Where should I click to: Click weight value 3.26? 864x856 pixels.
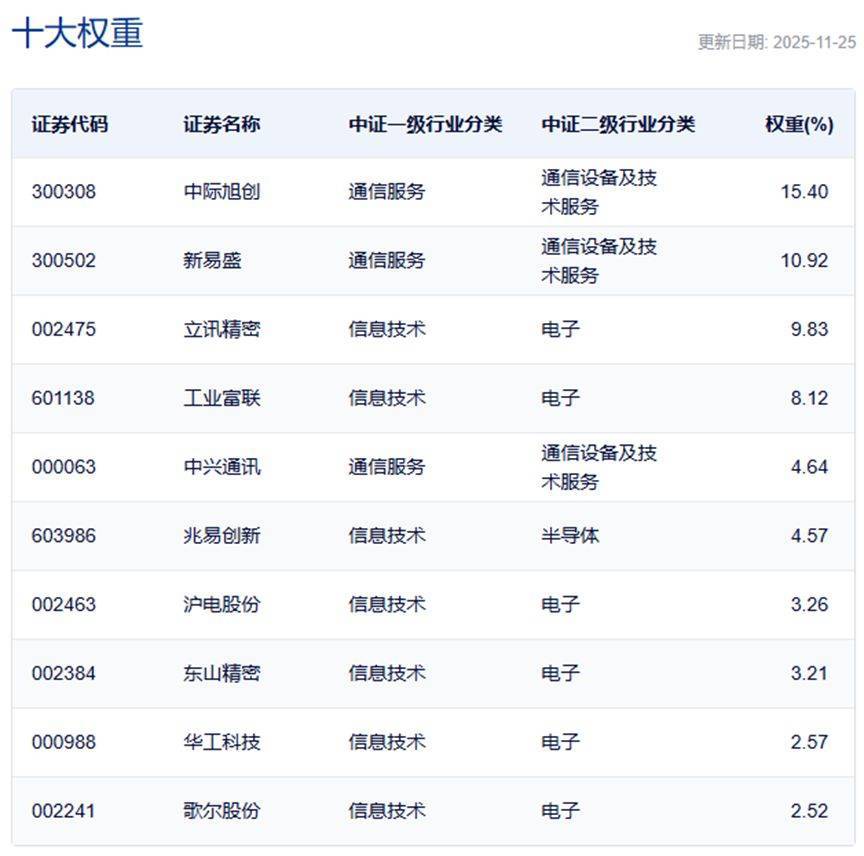point(809,605)
